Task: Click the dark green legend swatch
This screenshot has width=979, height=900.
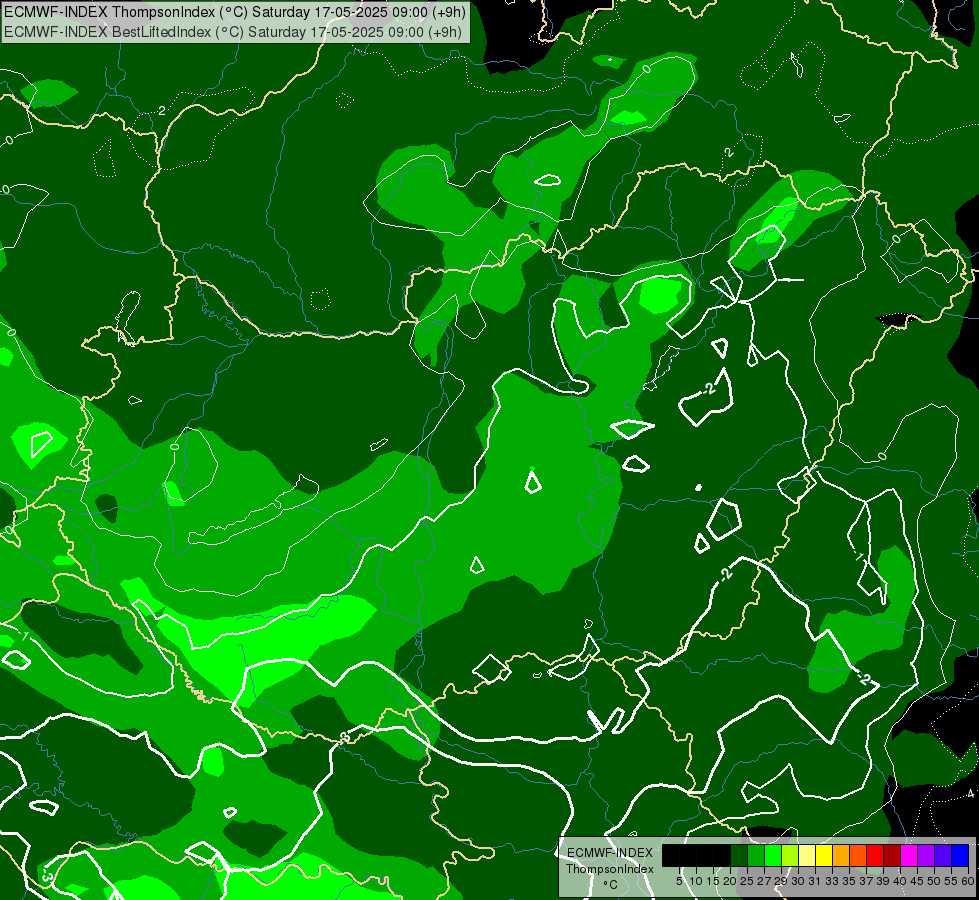Action: tap(739, 855)
